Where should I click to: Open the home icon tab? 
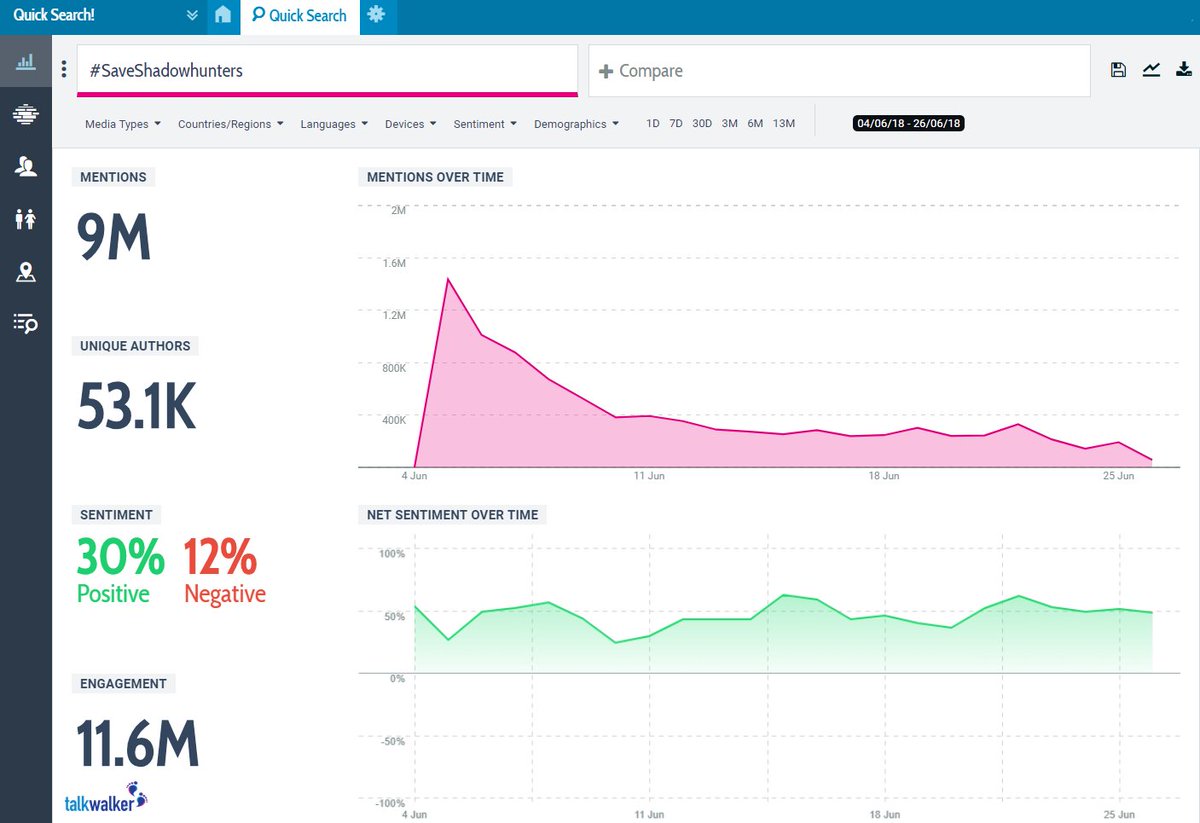[x=223, y=15]
